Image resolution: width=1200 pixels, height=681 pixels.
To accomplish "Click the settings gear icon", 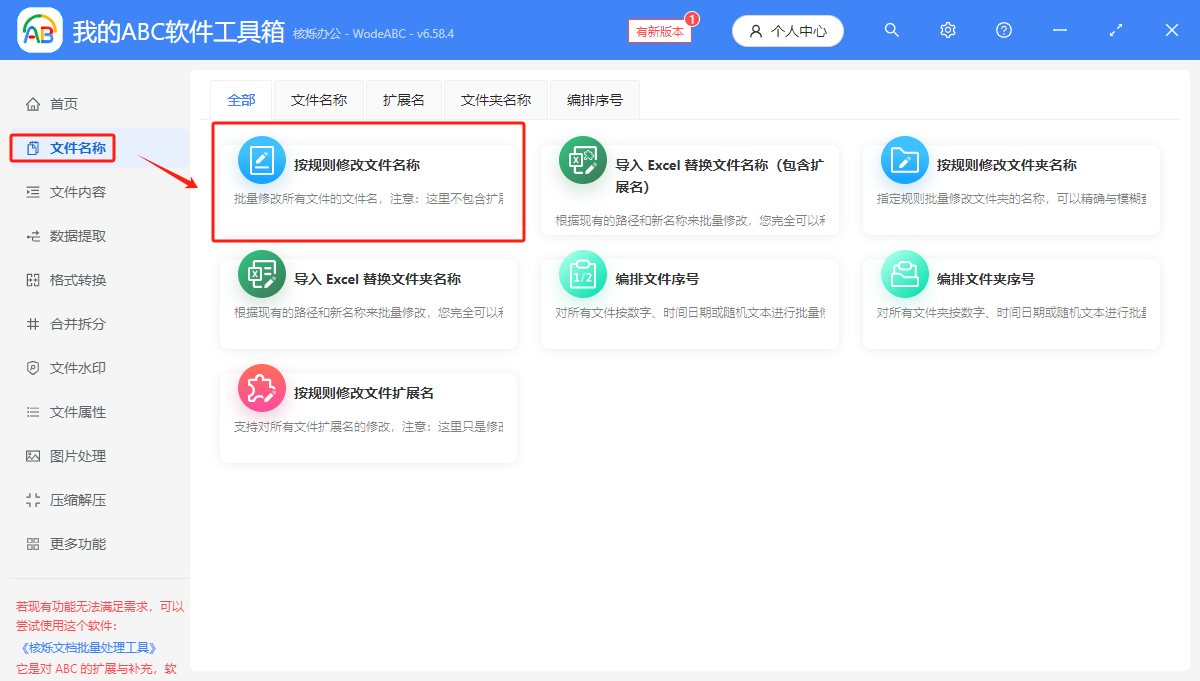I will [947, 30].
